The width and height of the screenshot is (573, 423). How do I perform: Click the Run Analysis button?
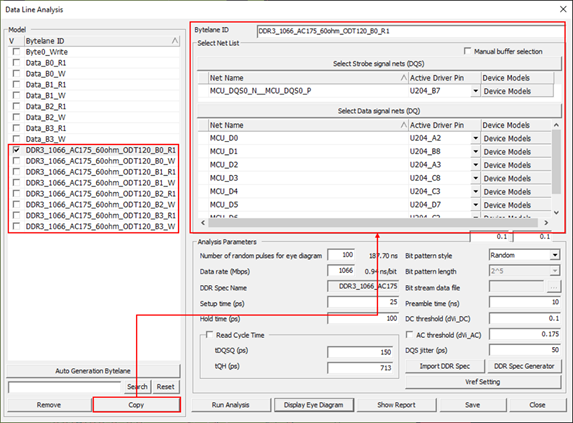coord(231,405)
